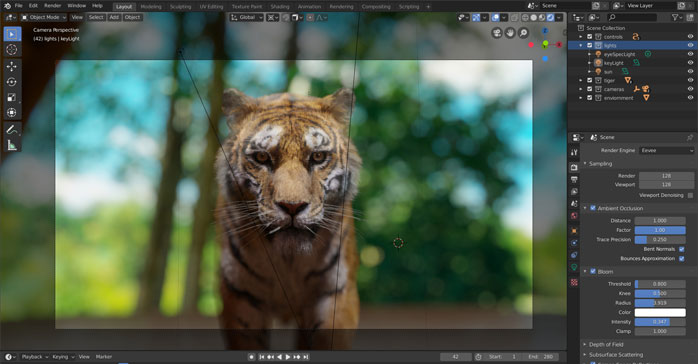
Task: Uncheck the Bloom checkbox
Action: click(593, 271)
